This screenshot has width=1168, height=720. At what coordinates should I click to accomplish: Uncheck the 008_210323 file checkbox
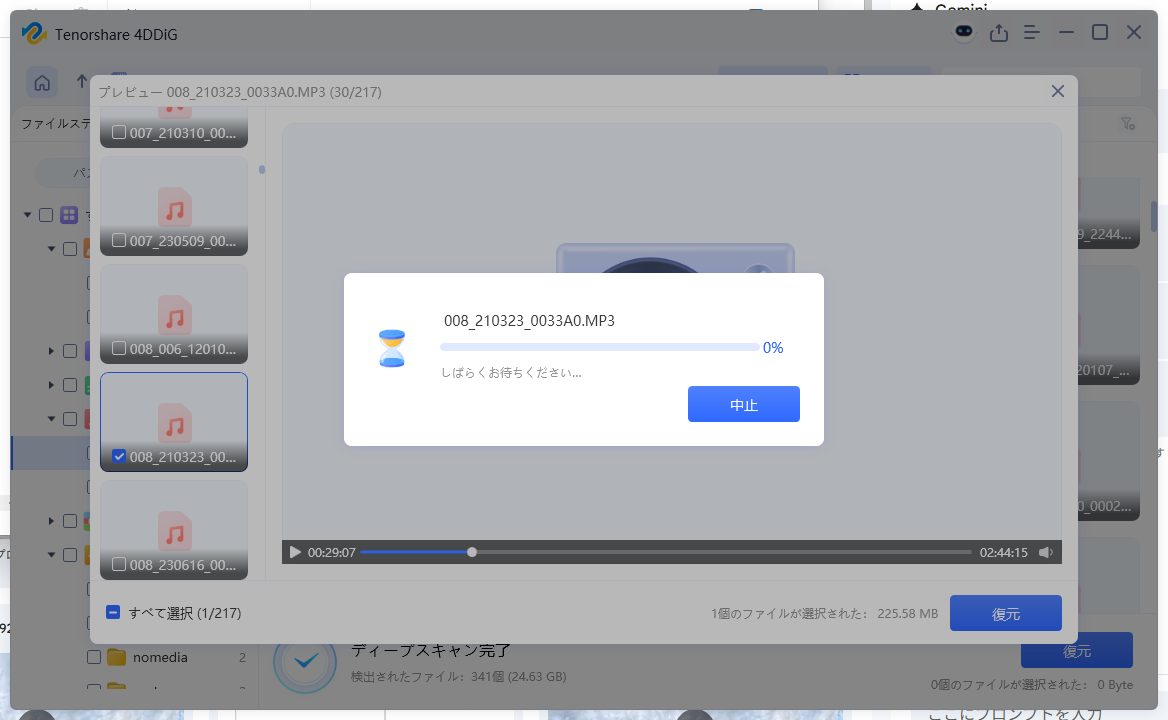tap(119, 457)
